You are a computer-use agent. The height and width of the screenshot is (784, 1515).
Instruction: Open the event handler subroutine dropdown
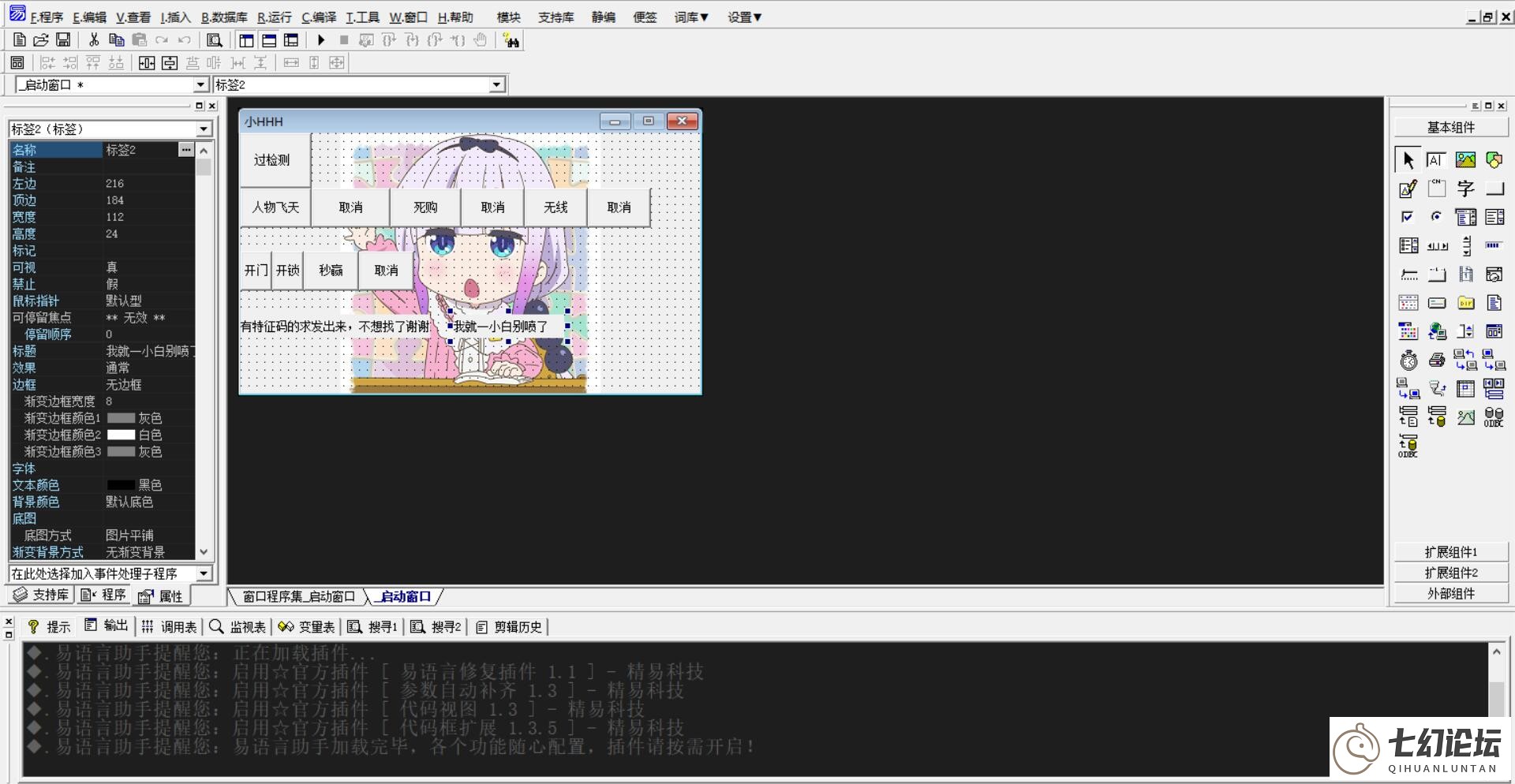(x=204, y=573)
